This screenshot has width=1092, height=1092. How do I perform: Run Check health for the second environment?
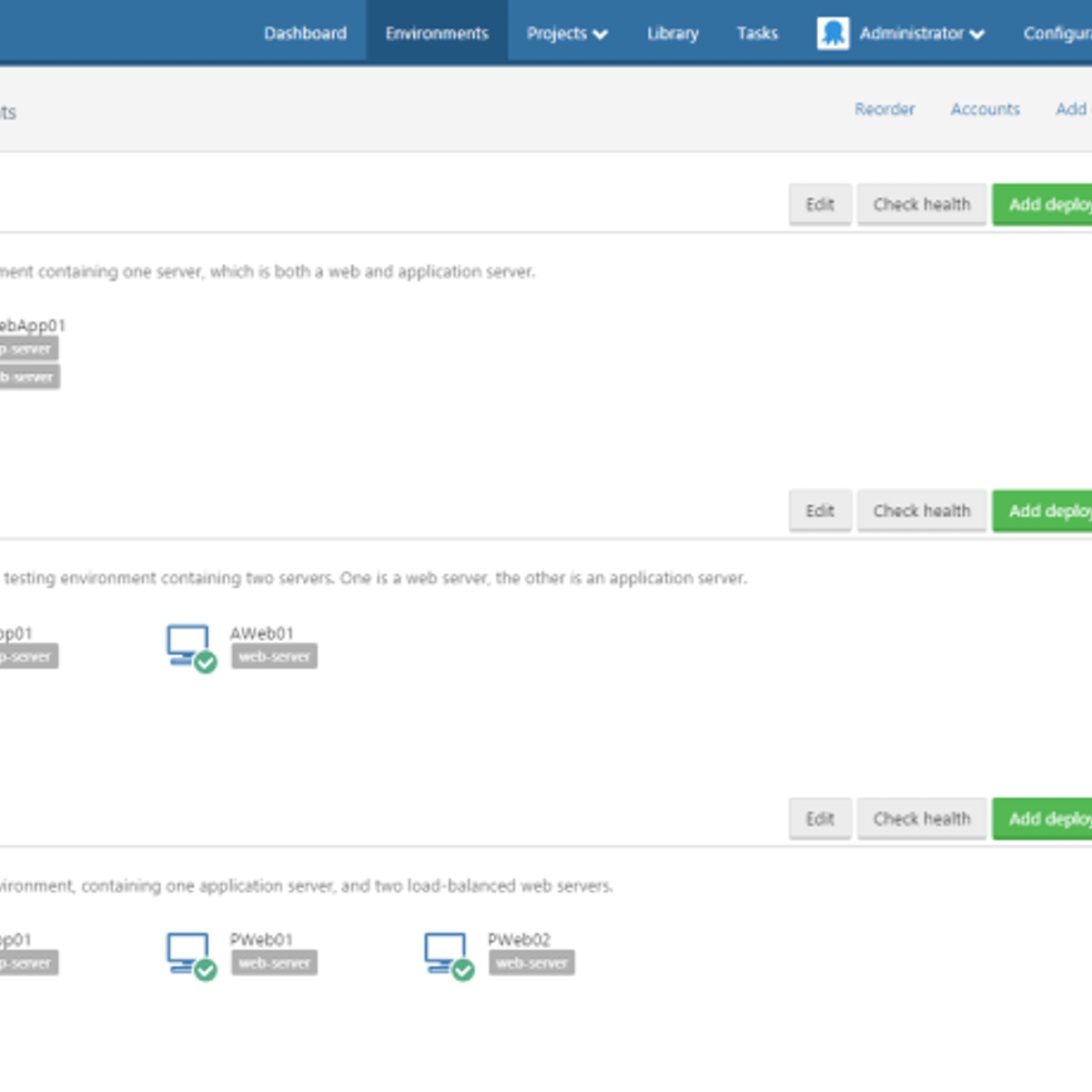(x=921, y=511)
